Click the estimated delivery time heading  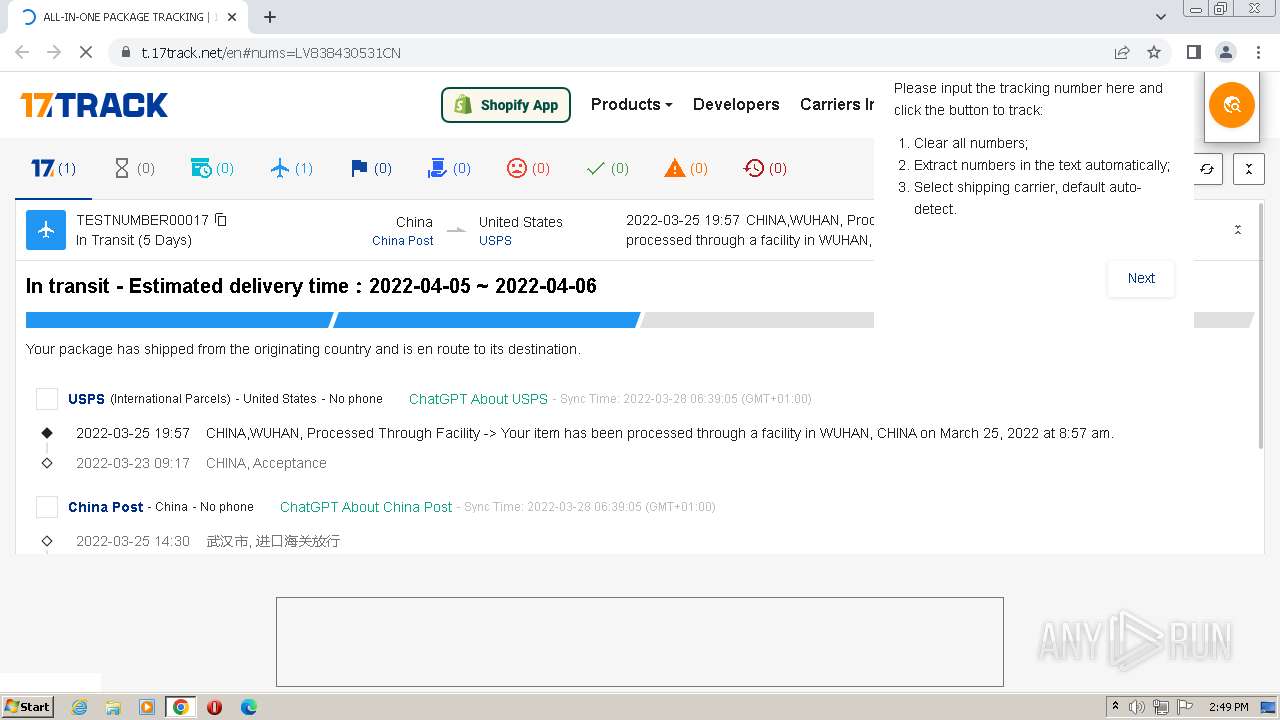pyautogui.click(x=311, y=286)
